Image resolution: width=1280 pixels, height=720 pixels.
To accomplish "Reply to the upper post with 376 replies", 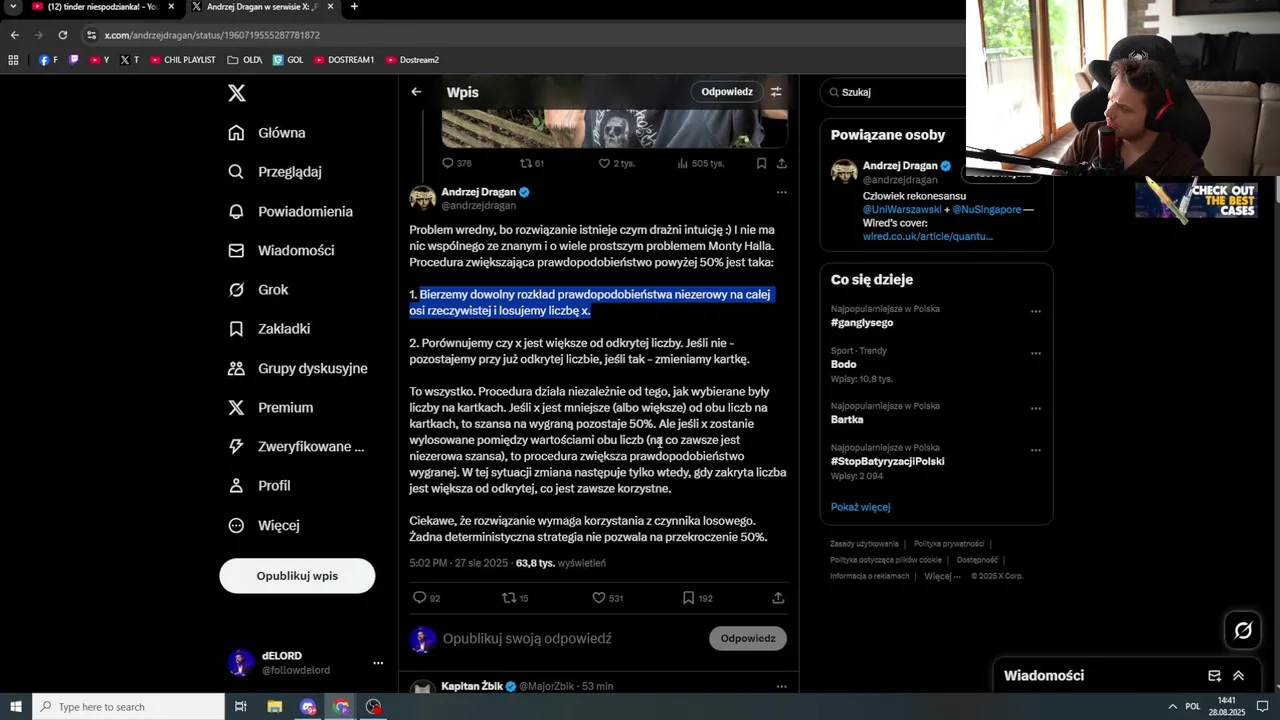I will (x=448, y=163).
